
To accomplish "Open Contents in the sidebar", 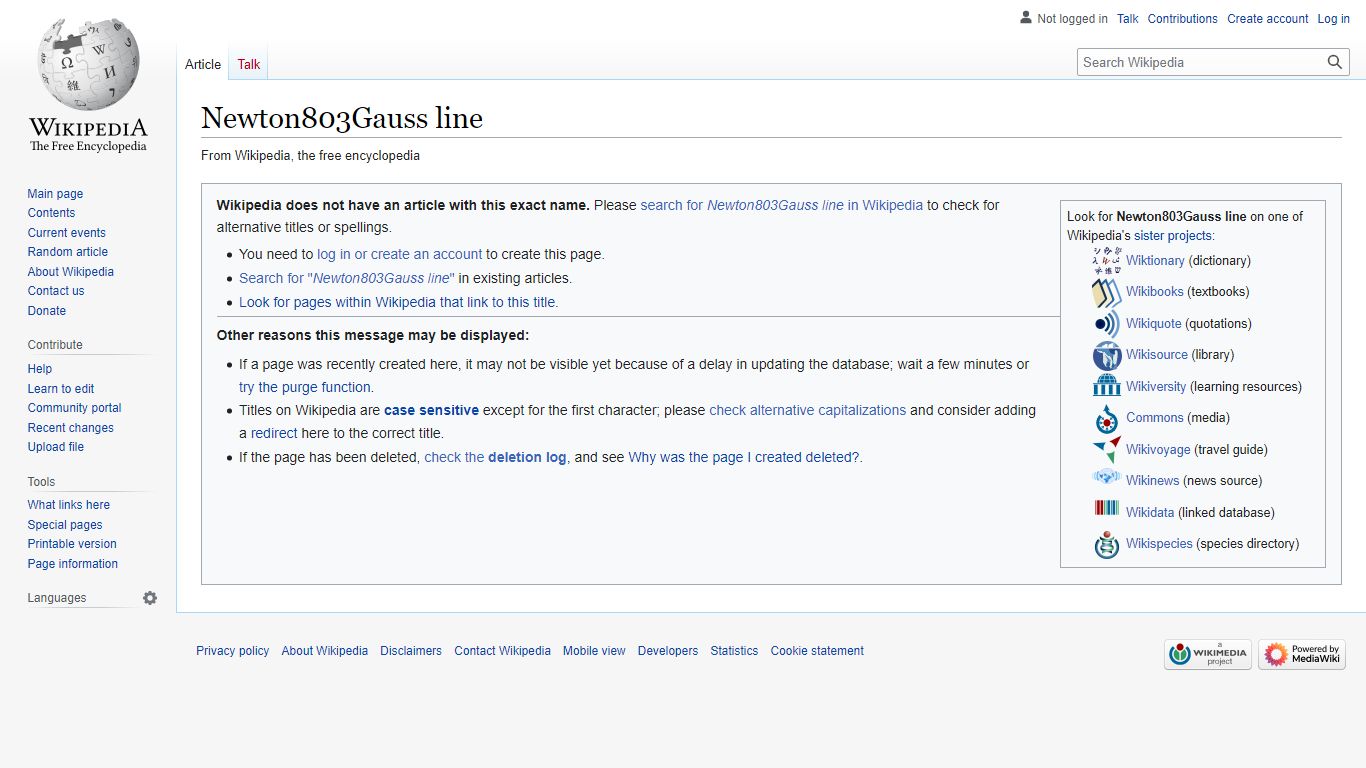I will [51, 213].
